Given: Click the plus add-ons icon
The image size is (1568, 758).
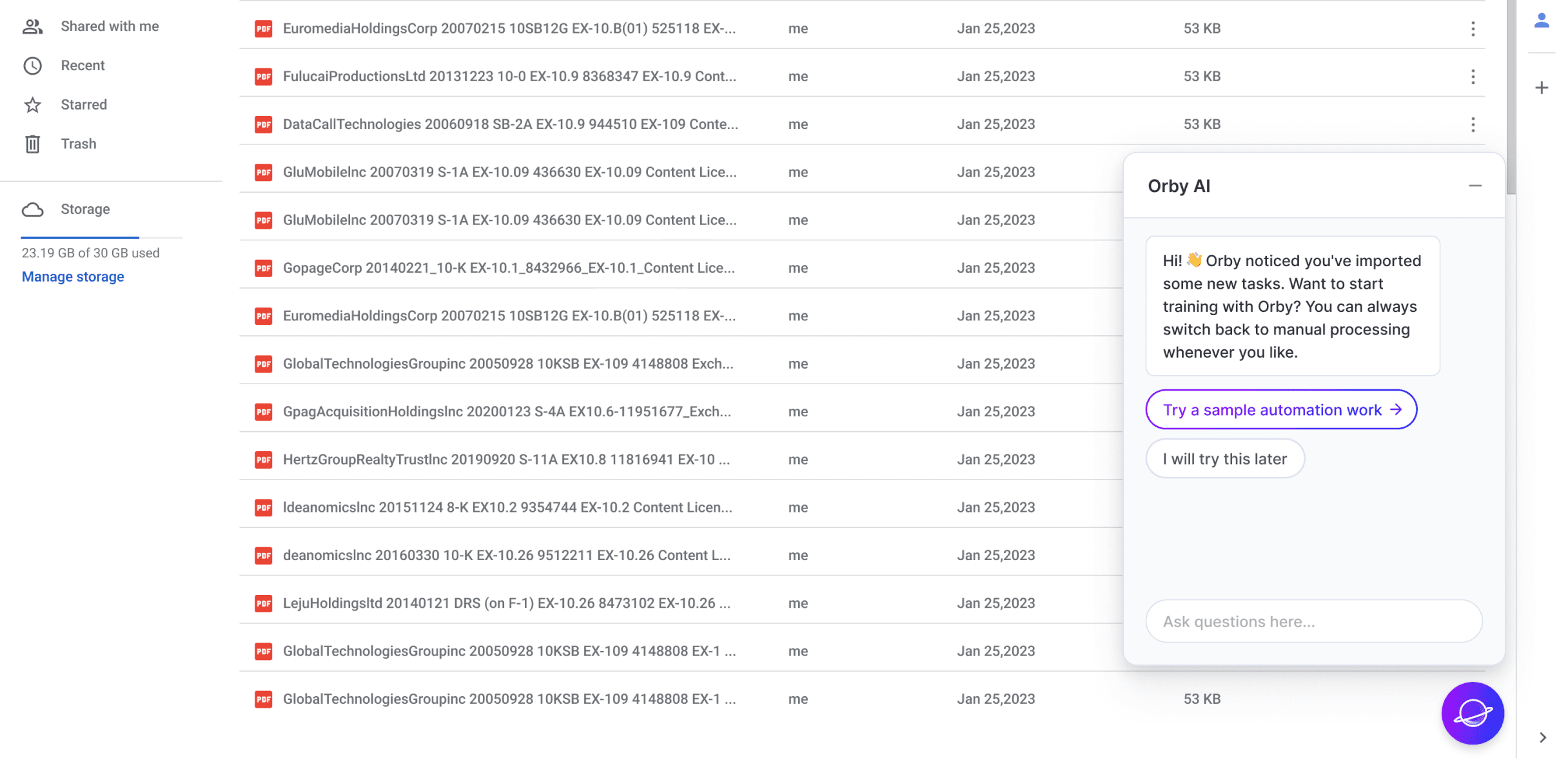Looking at the screenshot, I should (x=1541, y=88).
